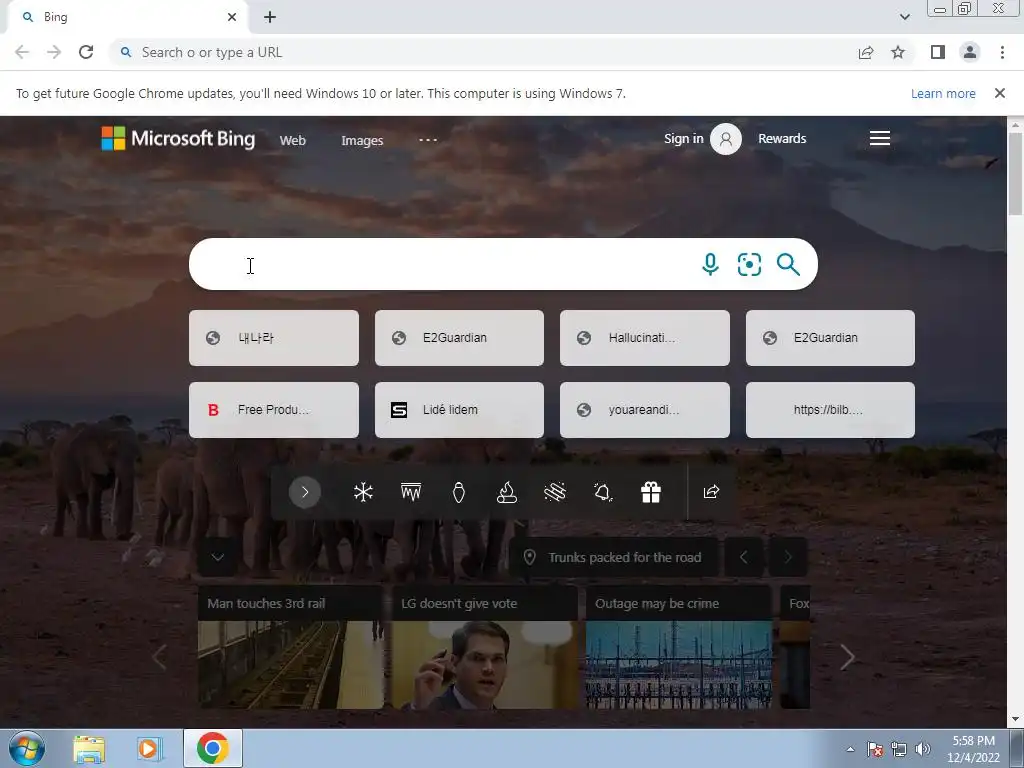The width and height of the screenshot is (1024, 768).
Task: Click the icicles icon in holiday bar
Action: [x=411, y=492]
